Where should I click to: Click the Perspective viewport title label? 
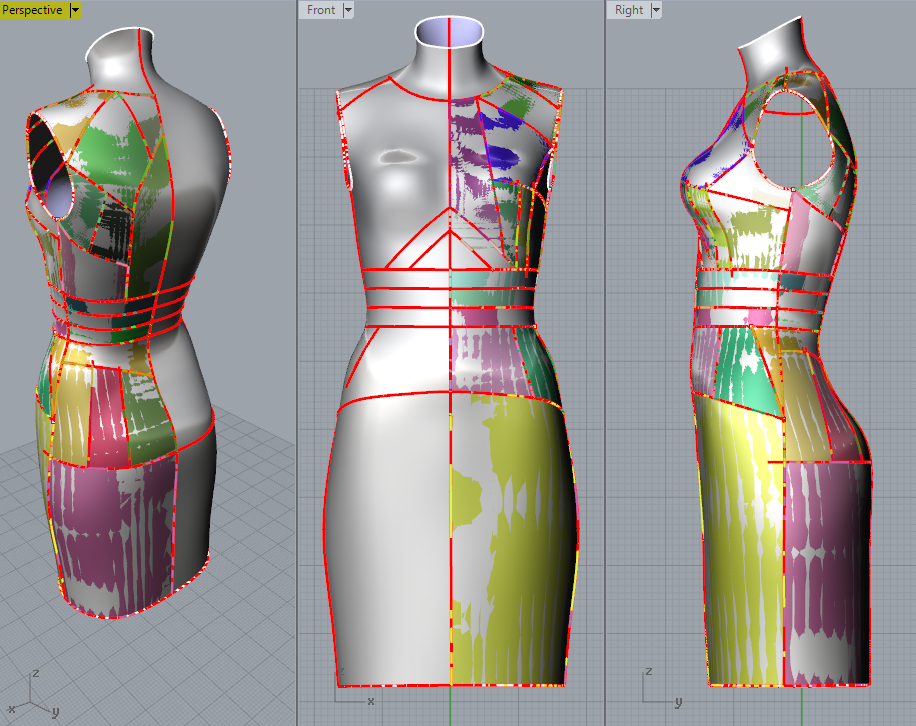(x=32, y=10)
